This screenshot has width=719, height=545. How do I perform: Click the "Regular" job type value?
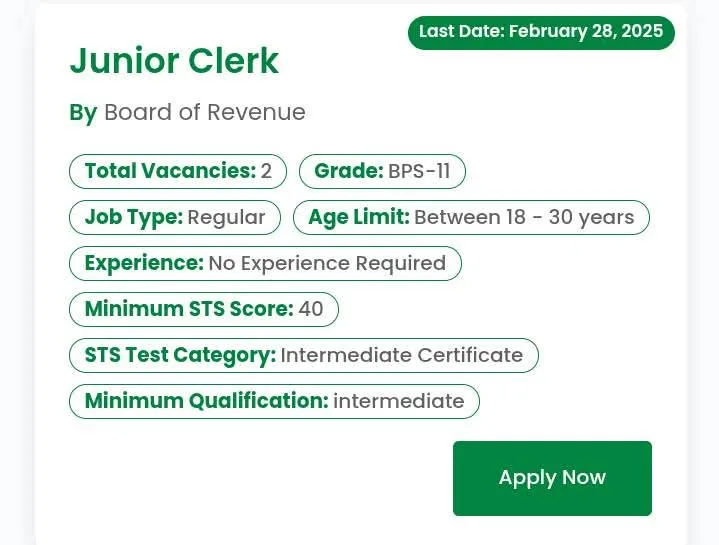226,217
